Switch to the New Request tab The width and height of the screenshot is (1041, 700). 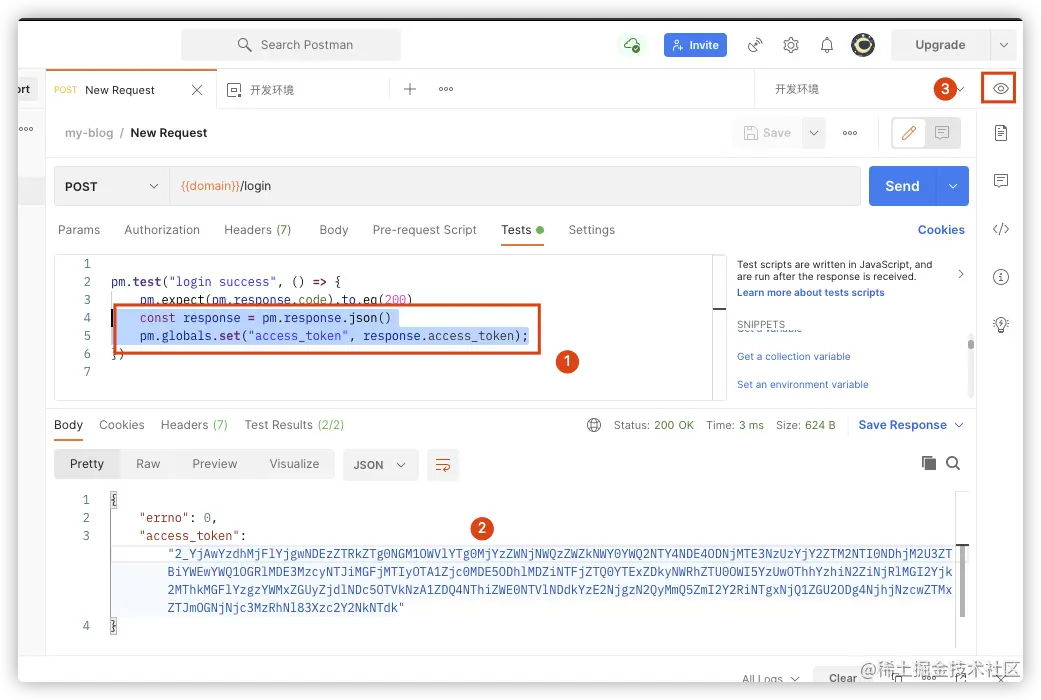120,90
